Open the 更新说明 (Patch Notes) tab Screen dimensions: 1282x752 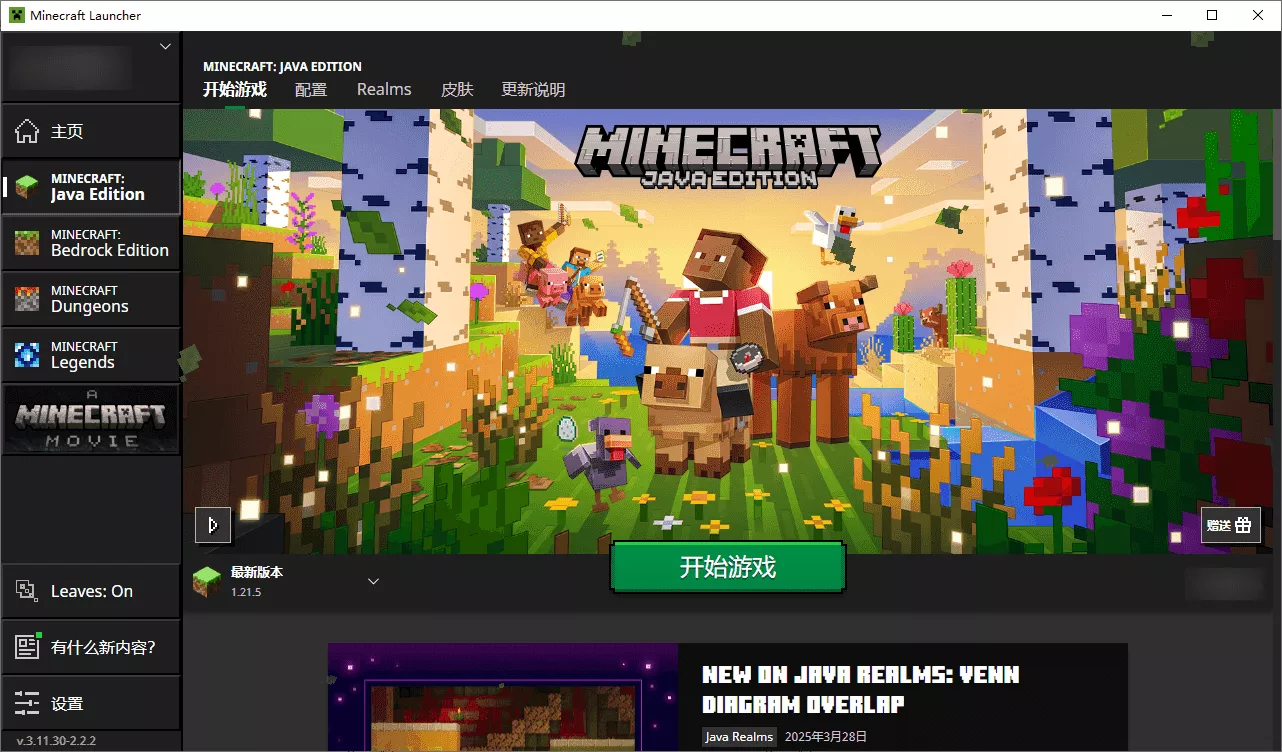coord(534,89)
